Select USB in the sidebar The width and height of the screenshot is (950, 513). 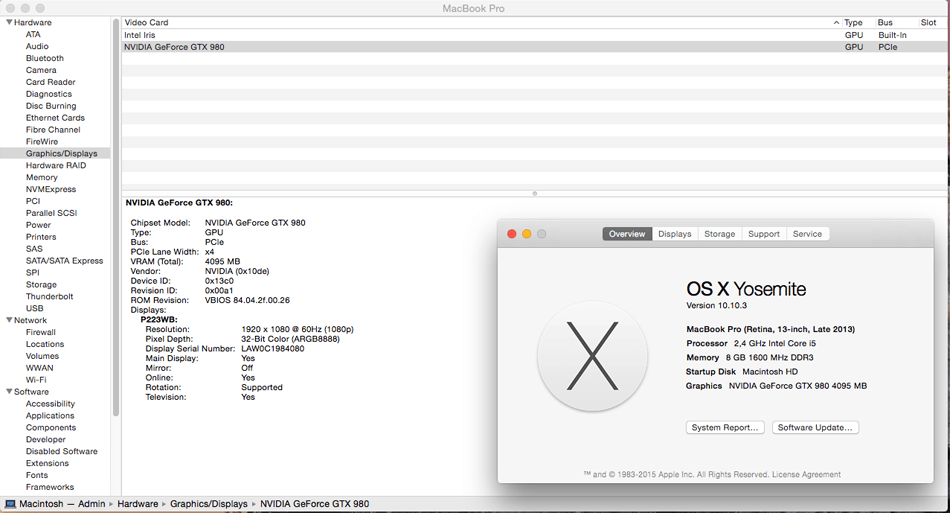35,308
